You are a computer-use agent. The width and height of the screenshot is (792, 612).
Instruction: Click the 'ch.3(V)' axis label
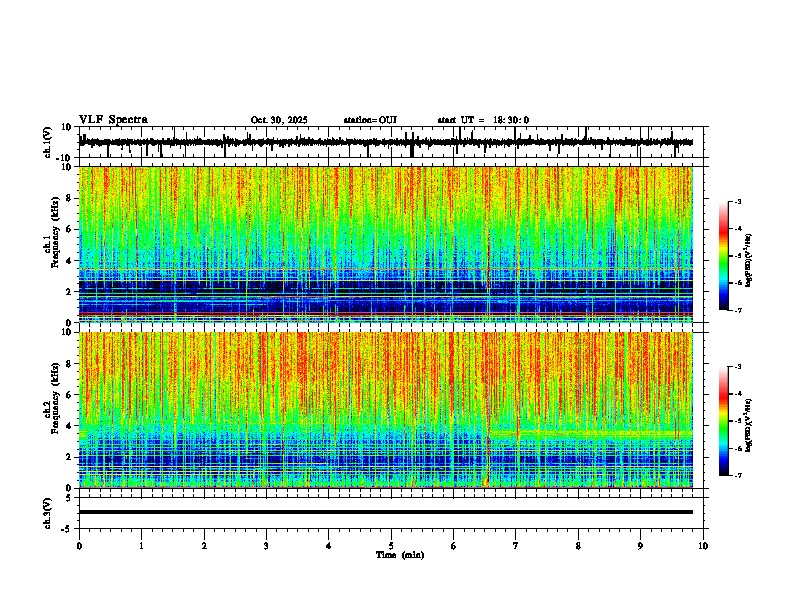pos(47,514)
